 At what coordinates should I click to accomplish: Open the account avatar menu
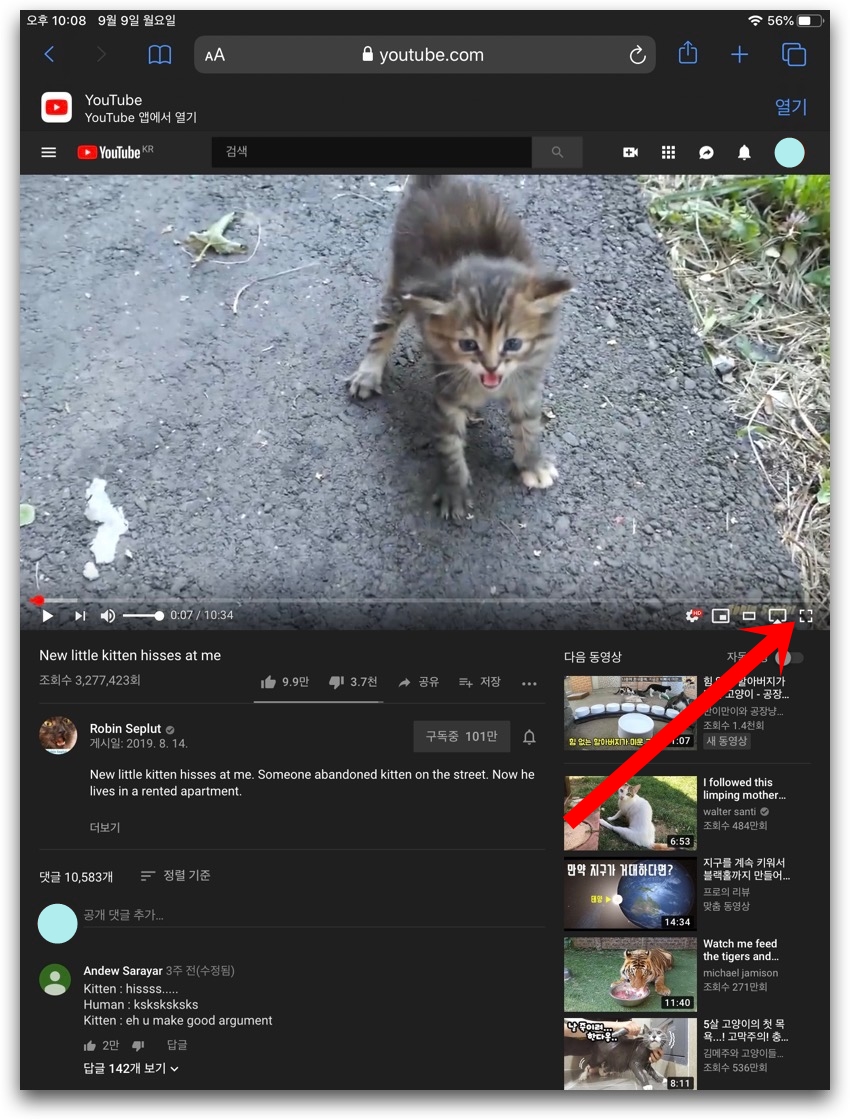(x=789, y=153)
